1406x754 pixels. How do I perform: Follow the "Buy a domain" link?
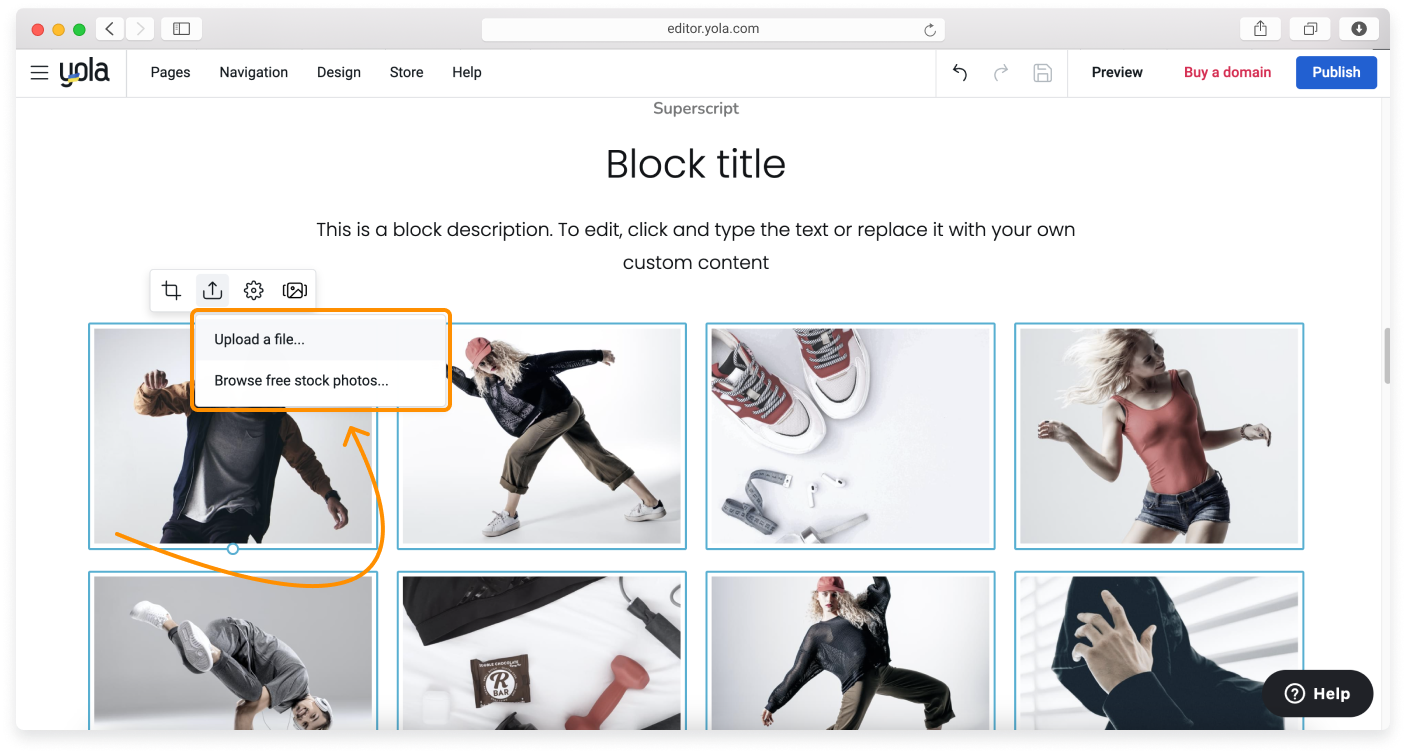pyautogui.click(x=1227, y=72)
